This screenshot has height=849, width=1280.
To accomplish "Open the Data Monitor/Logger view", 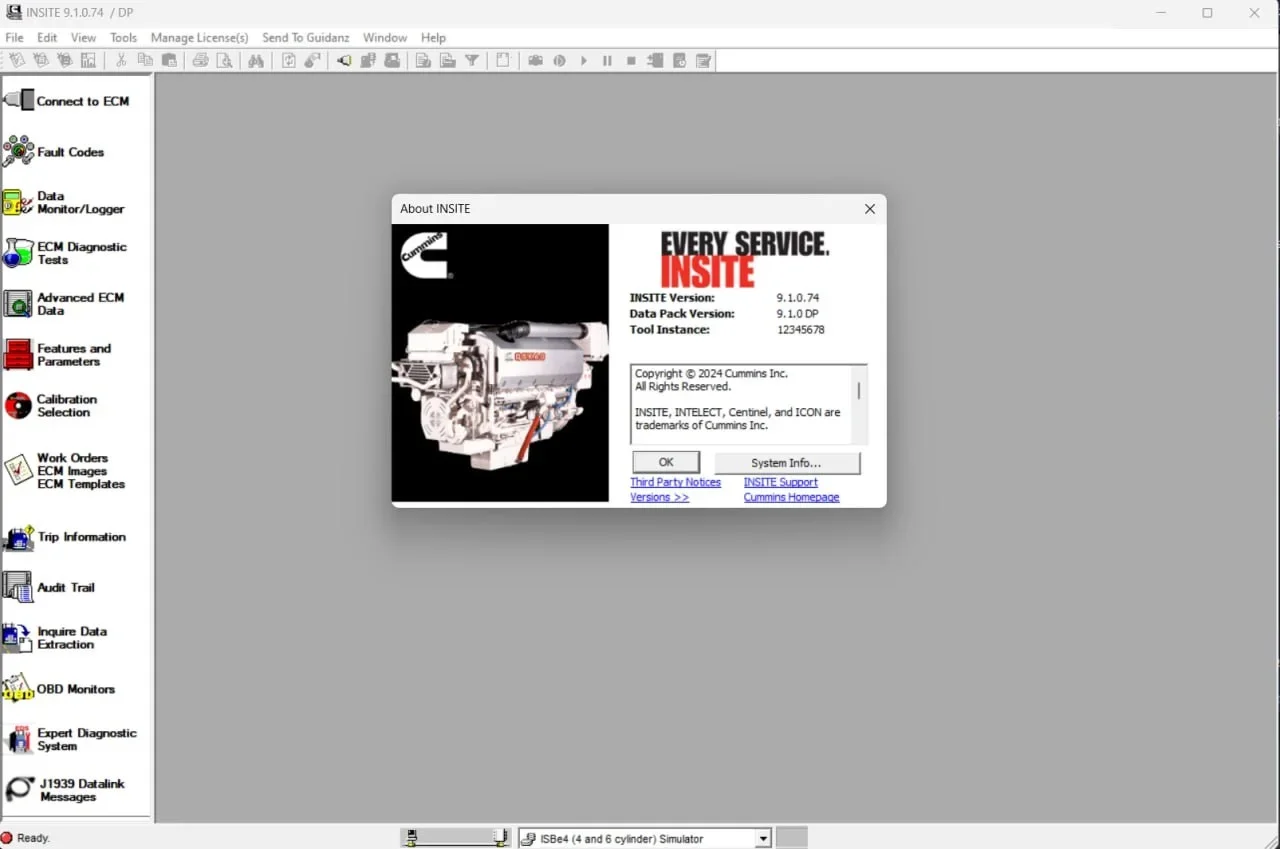I will (x=65, y=203).
